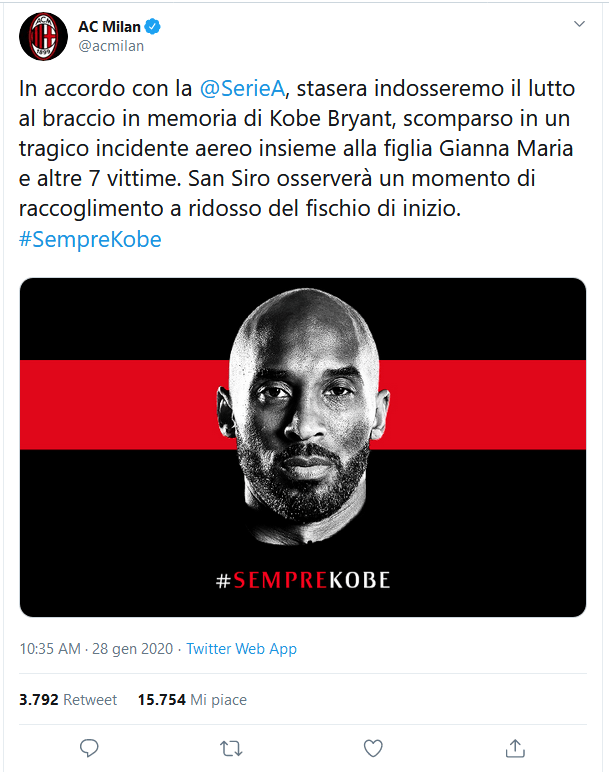Toggle the retweet arrows icon
The height and width of the screenshot is (772, 609).
coord(231,747)
